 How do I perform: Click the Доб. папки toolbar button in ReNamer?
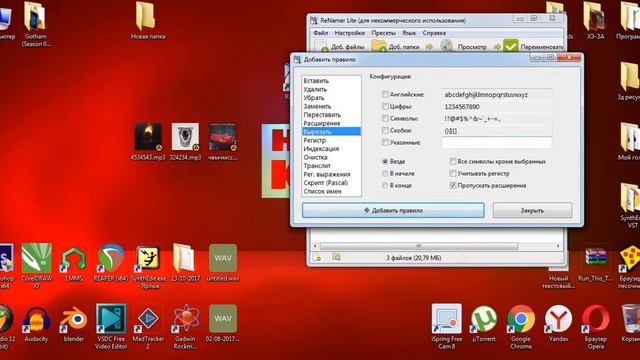point(395,47)
